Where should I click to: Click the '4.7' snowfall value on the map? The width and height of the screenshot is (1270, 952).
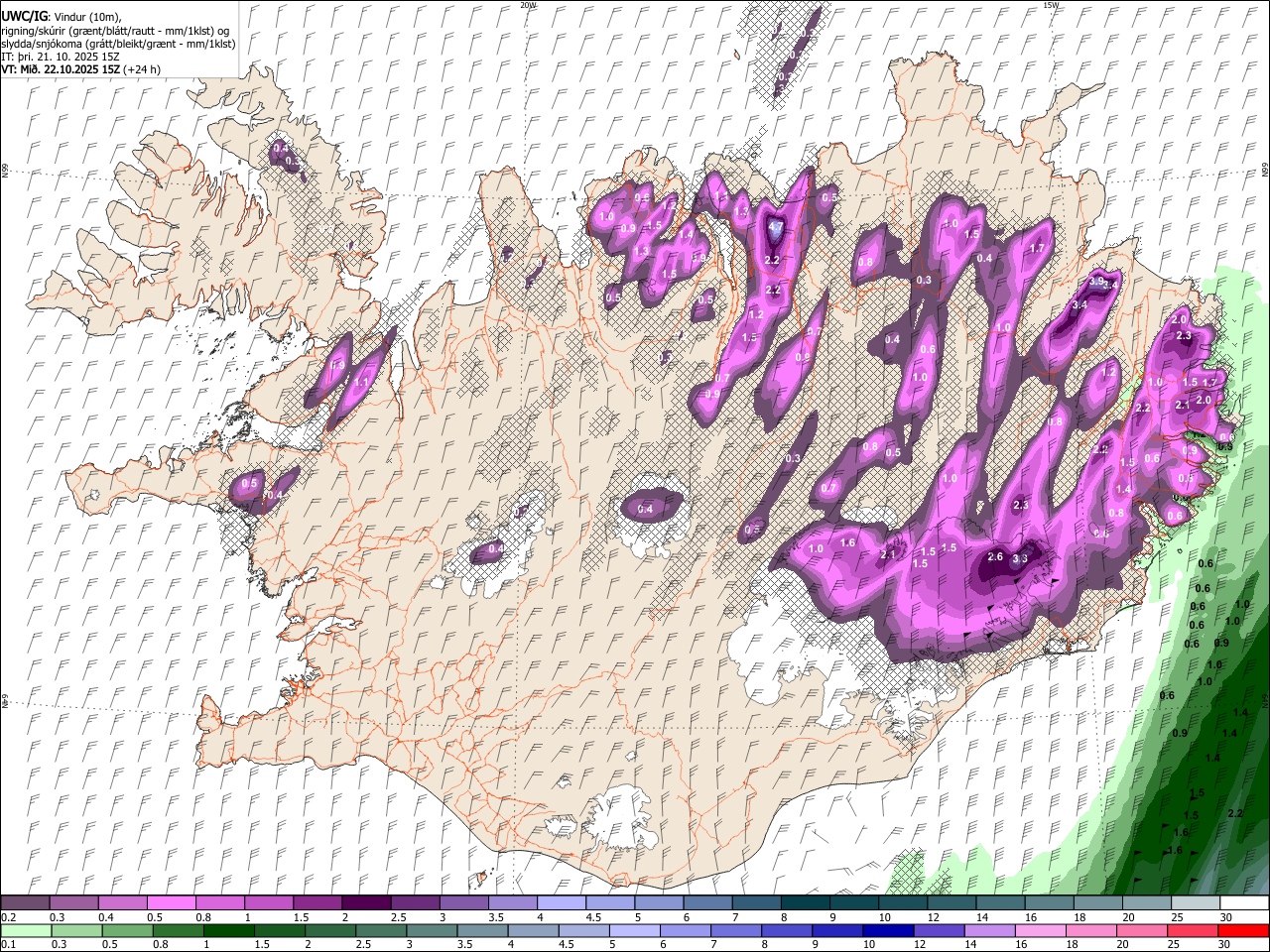pyautogui.click(x=776, y=227)
